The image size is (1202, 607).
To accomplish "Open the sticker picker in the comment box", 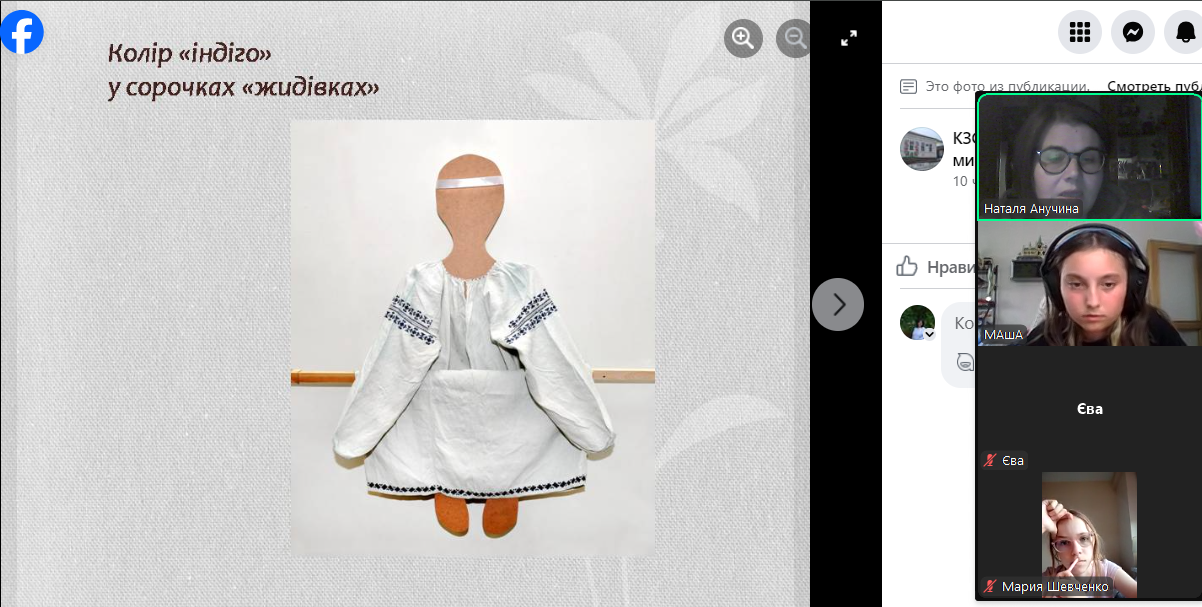I will click(965, 362).
